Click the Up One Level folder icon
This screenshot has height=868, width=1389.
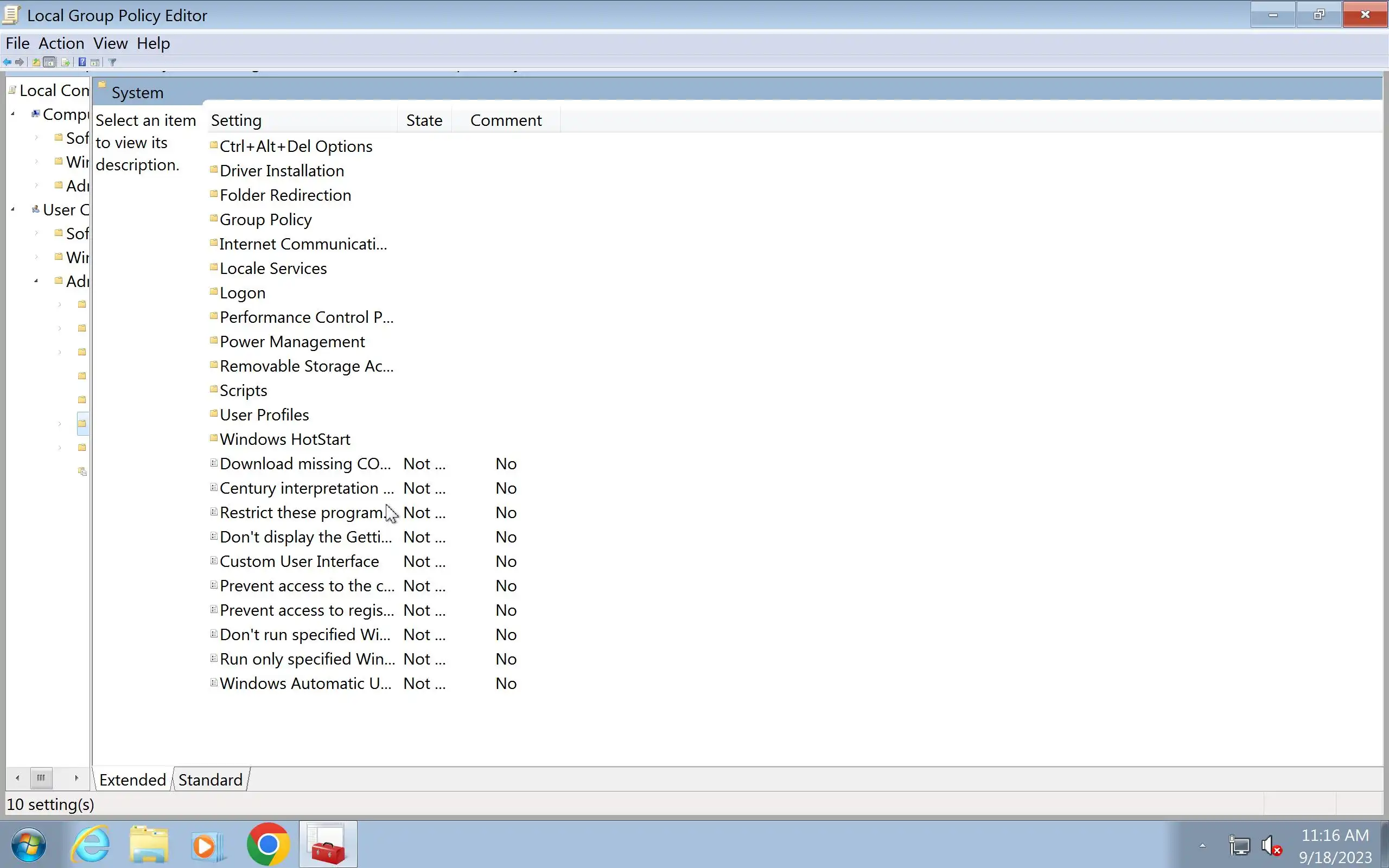pos(36,62)
